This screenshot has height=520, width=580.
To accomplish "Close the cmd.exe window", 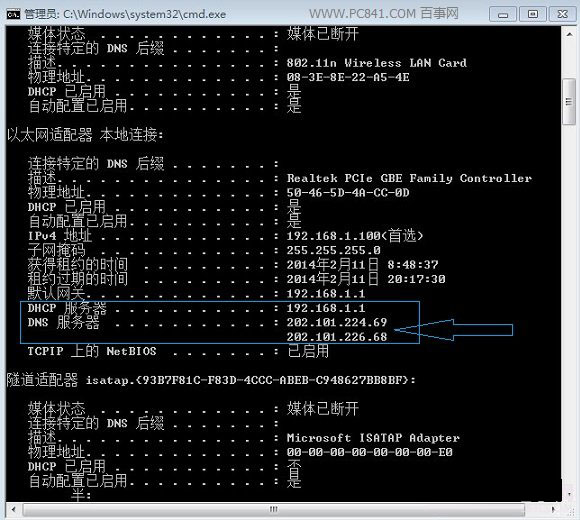I will pyautogui.click(x=563, y=14).
